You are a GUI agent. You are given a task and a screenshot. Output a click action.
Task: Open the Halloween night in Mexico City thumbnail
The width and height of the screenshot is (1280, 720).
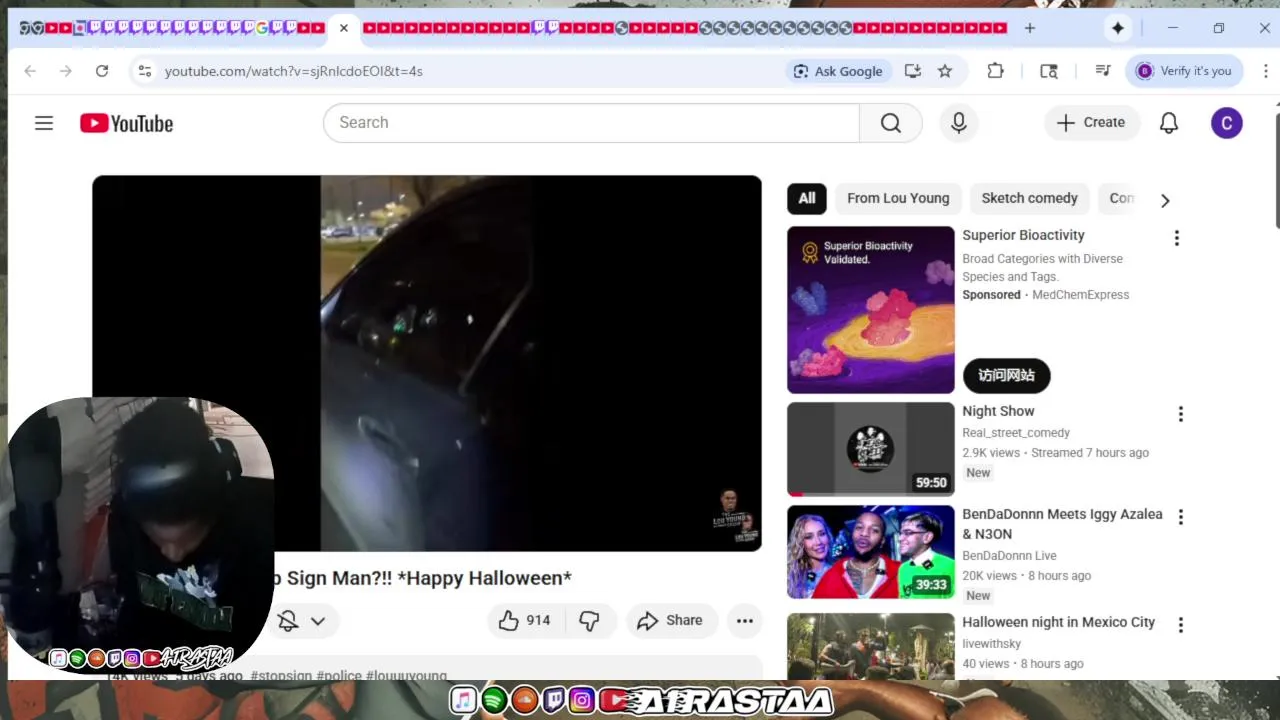tap(871, 647)
